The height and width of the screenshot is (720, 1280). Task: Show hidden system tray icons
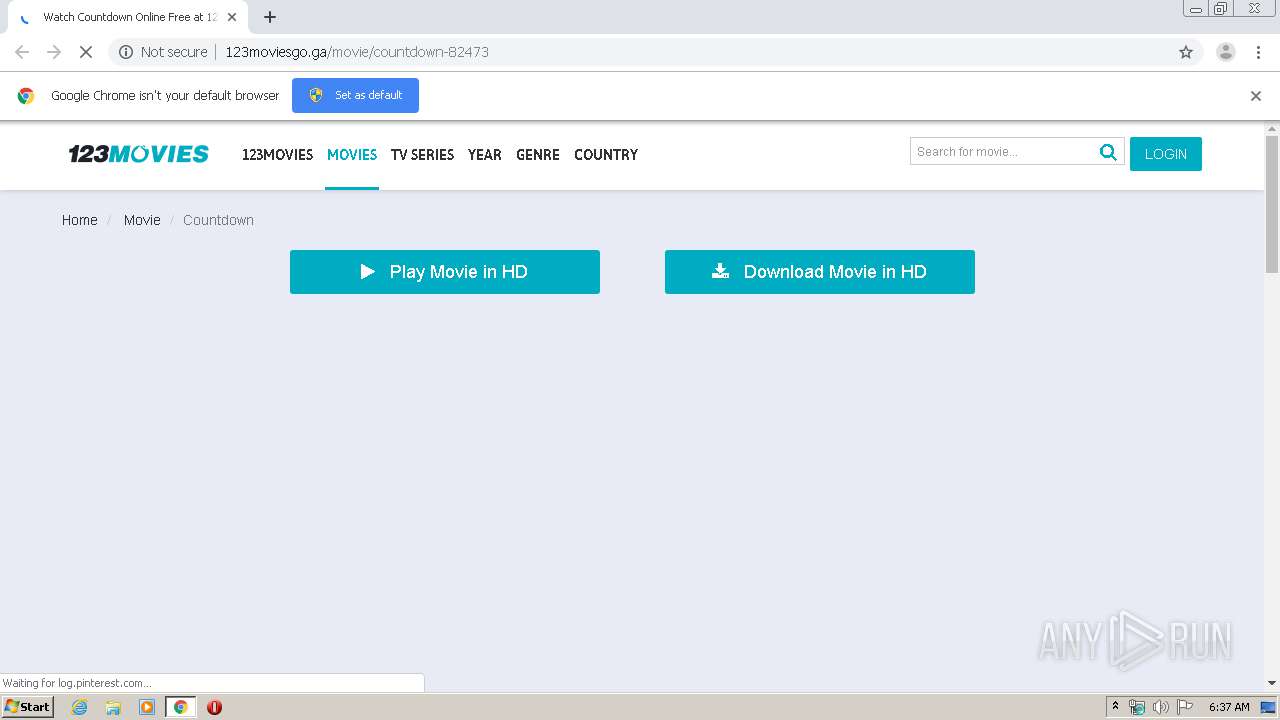[x=1116, y=707]
